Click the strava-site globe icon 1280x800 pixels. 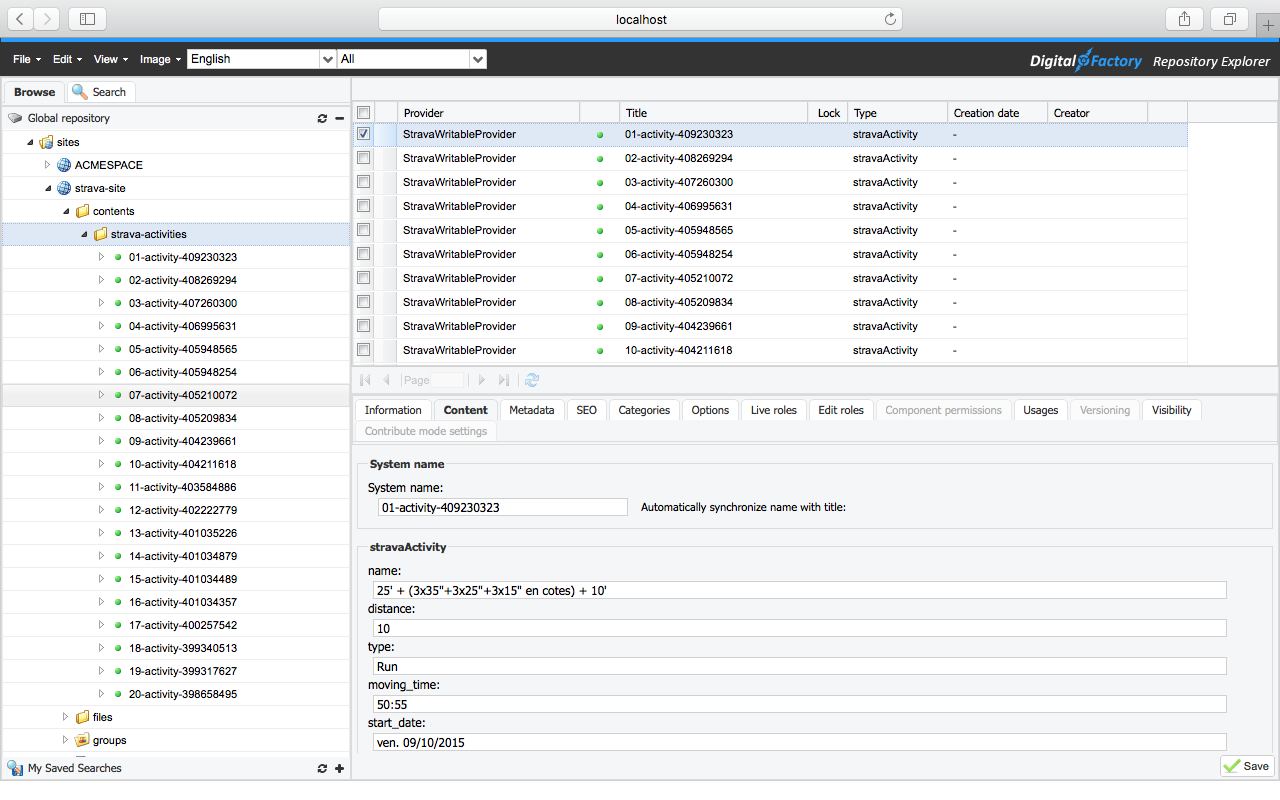coord(64,188)
